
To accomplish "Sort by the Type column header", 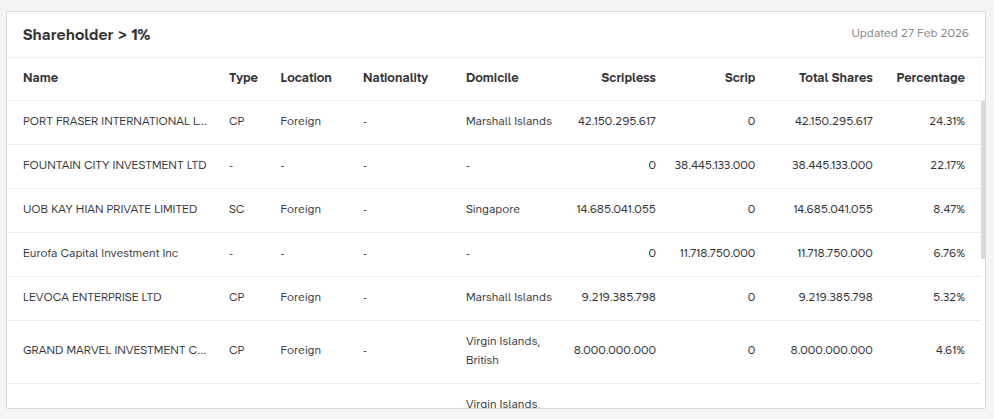I will [x=243, y=78].
